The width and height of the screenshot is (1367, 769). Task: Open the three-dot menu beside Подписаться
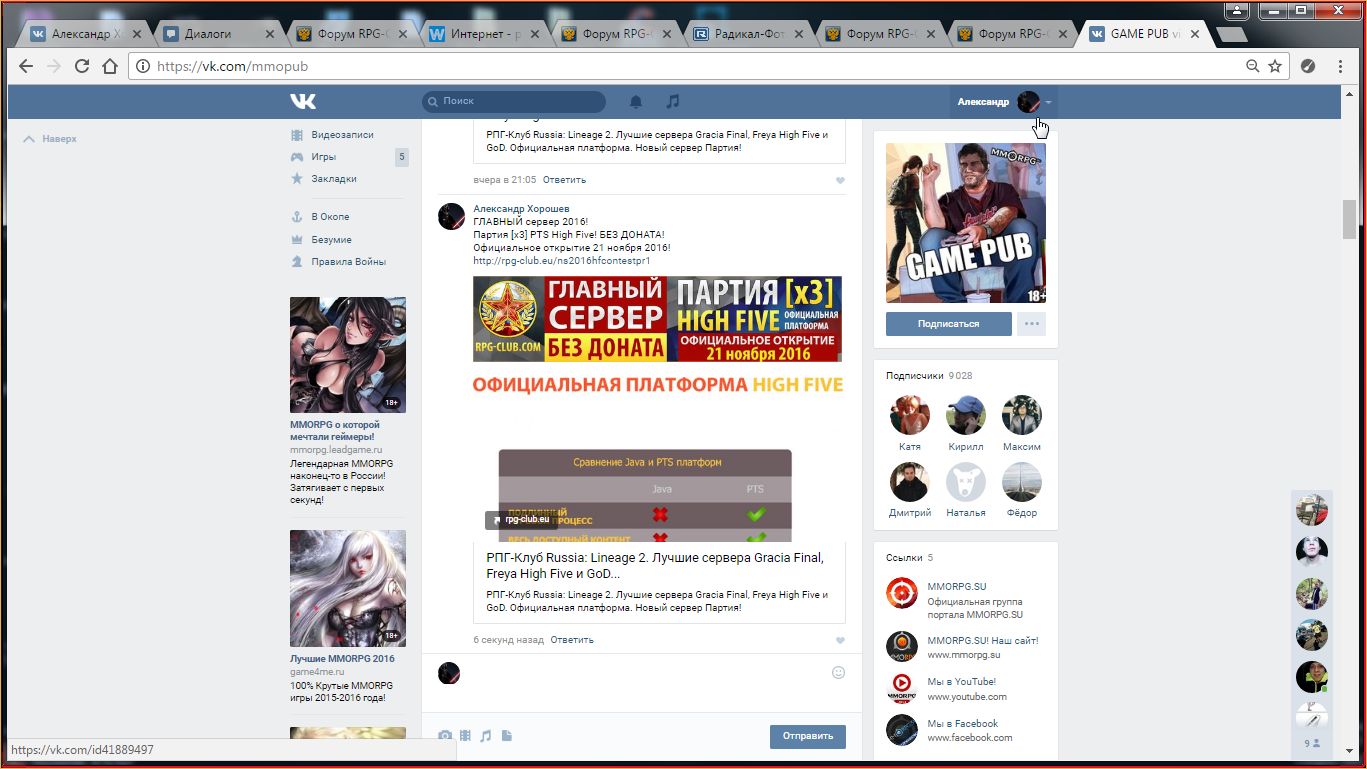[1032, 323]
